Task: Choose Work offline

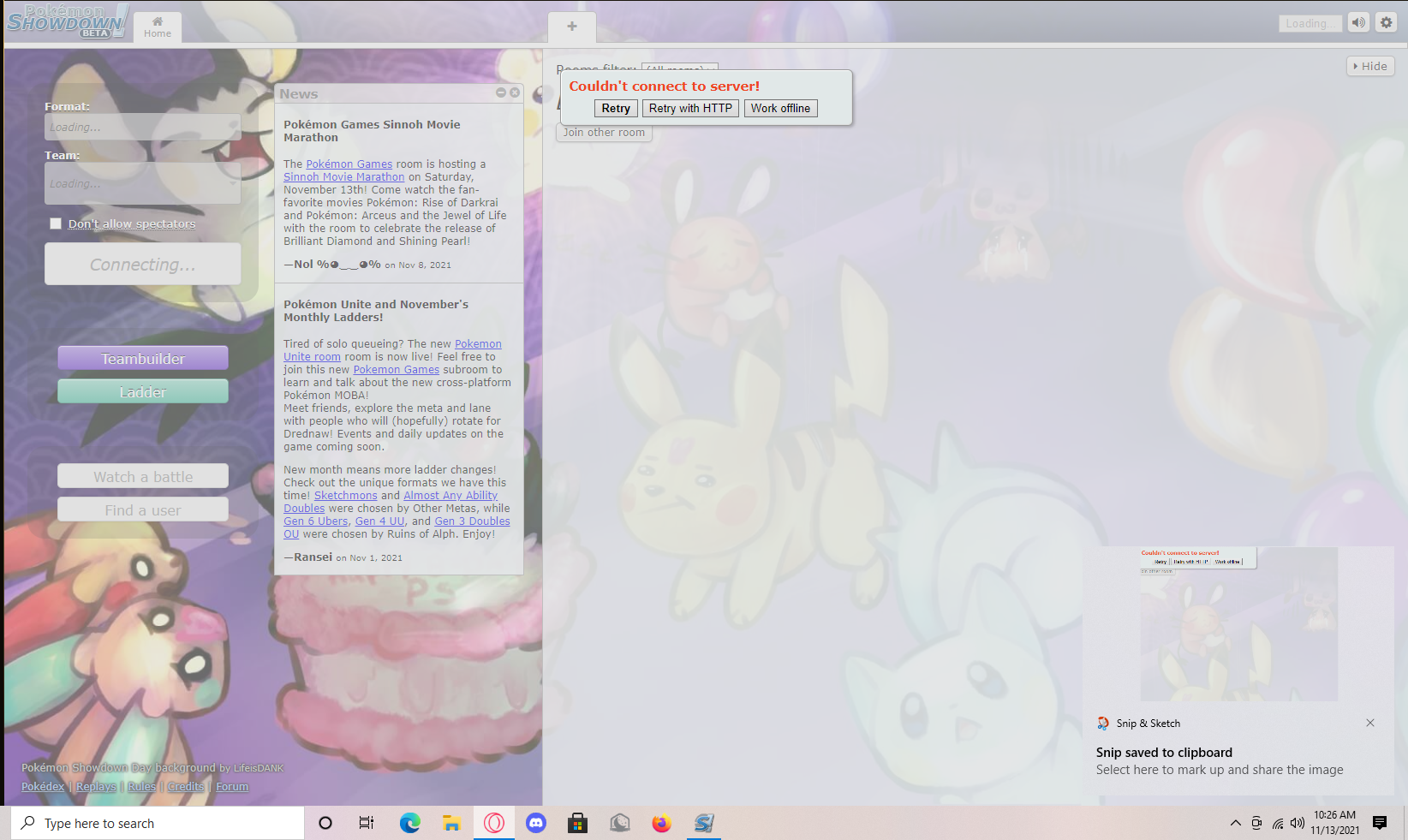Action: point(780,108)
